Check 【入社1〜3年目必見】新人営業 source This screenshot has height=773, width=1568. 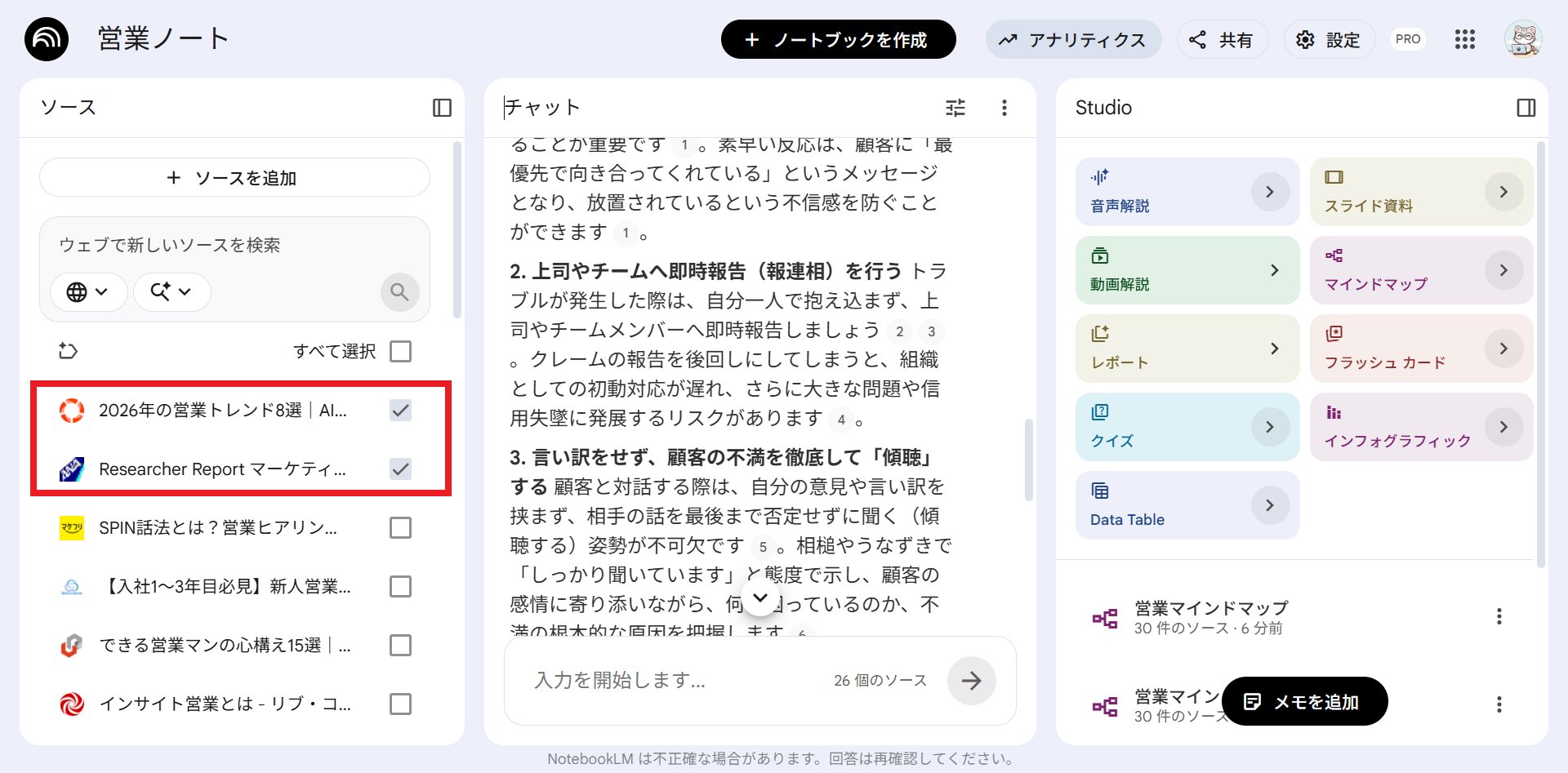tap(400, 587)
